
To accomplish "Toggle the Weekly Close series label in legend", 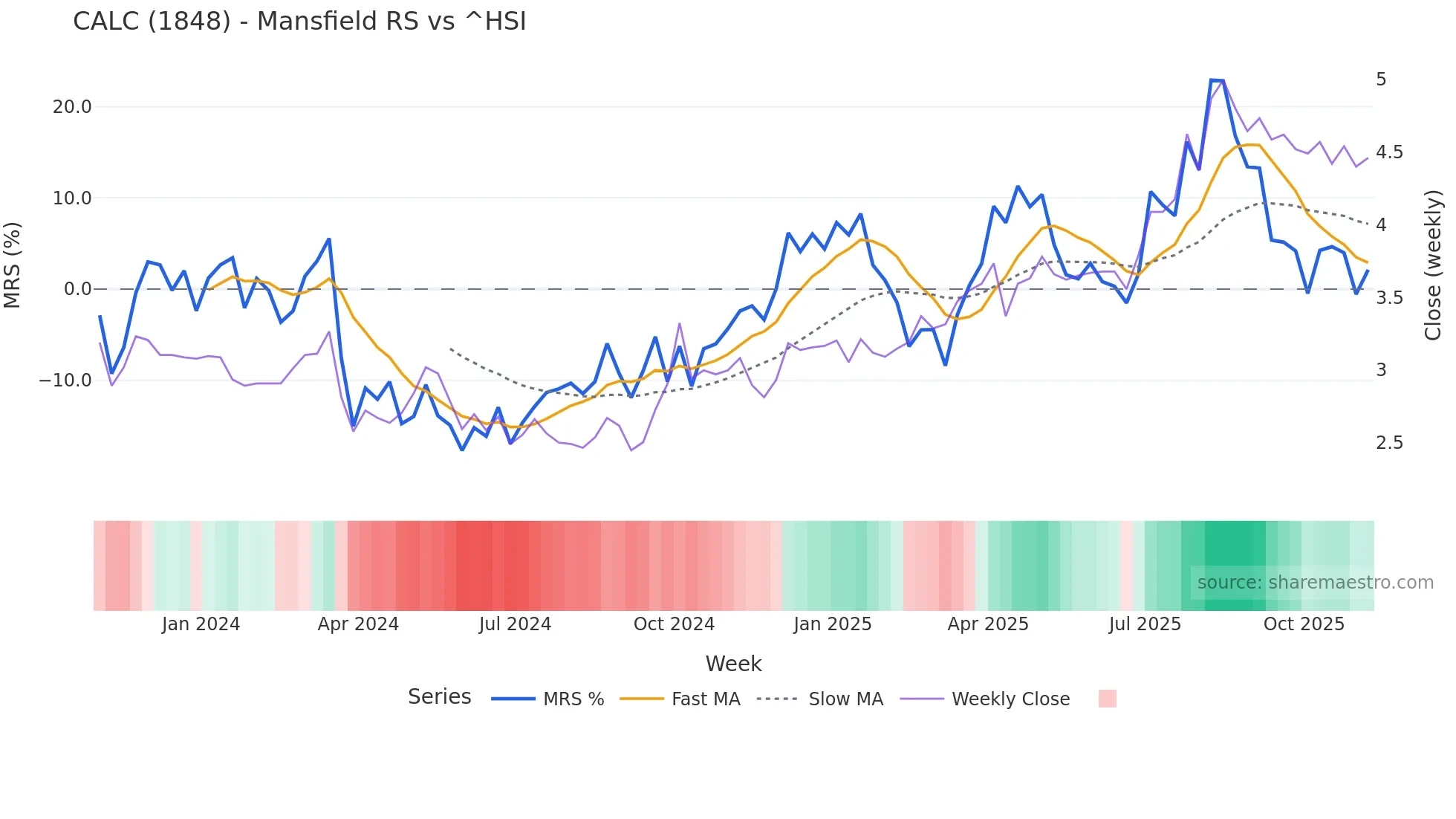I will pyautogui.click(x=1010, y=699).
